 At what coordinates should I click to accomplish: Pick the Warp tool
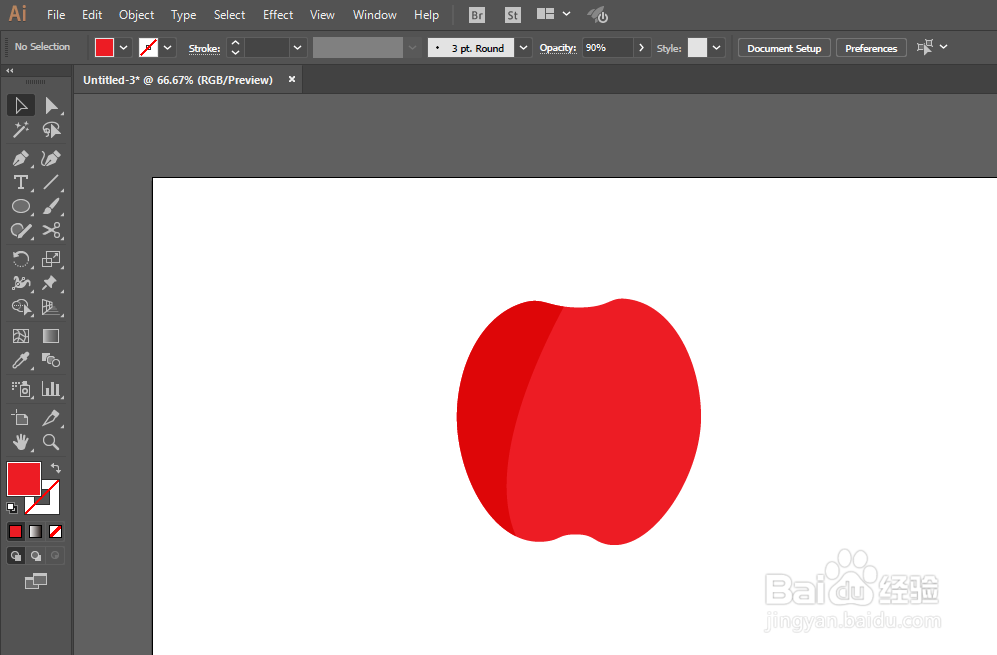(x=20, y=283)
